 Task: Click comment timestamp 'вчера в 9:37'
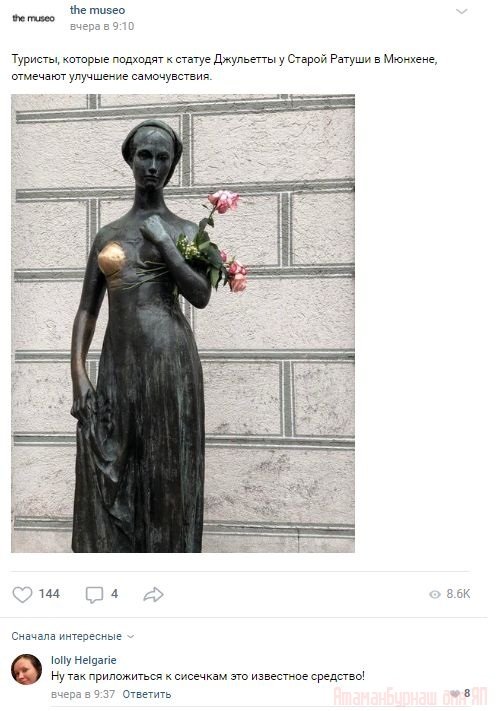coord(83,694)
